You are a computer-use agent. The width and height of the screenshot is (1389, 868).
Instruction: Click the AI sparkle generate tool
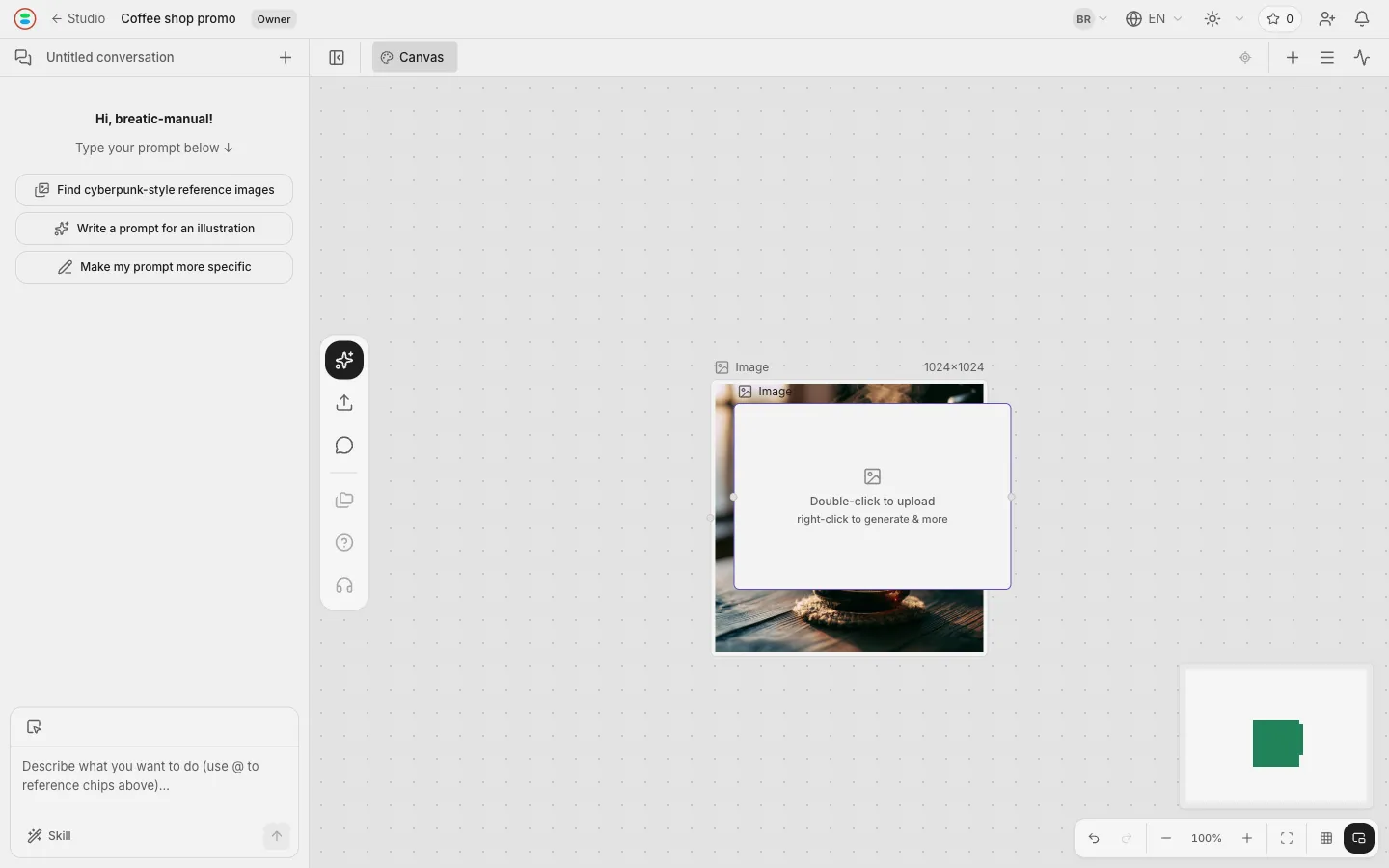coord(344,361)
